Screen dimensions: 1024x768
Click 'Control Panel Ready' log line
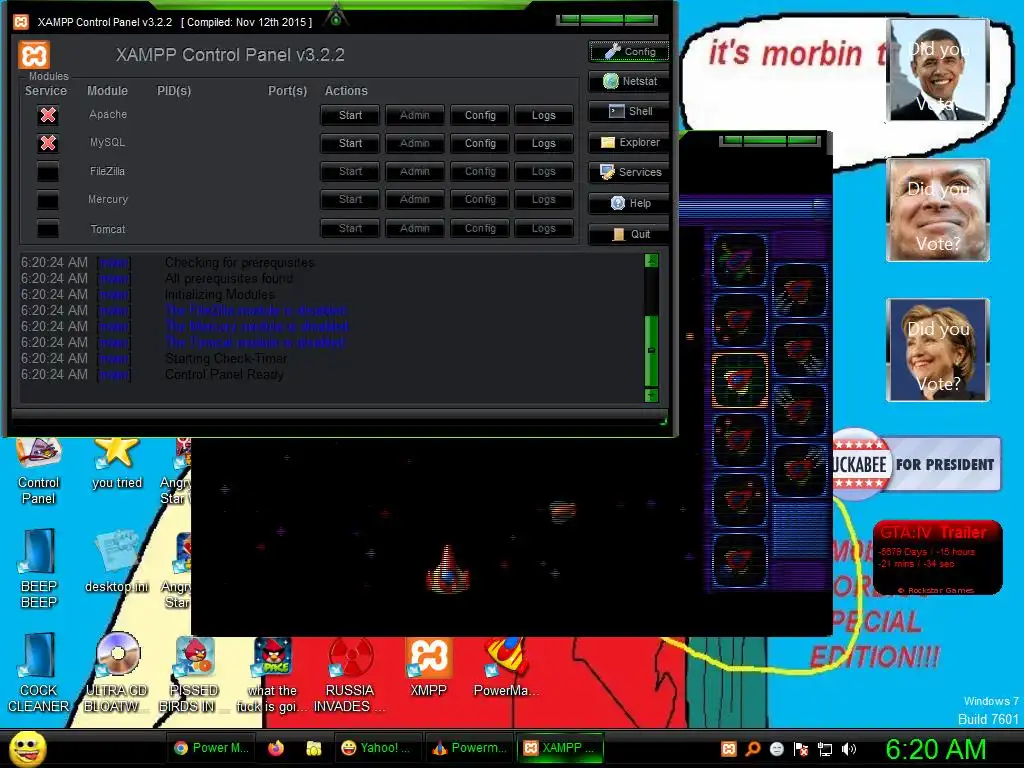pyautogui.click(x=224, y=374)
